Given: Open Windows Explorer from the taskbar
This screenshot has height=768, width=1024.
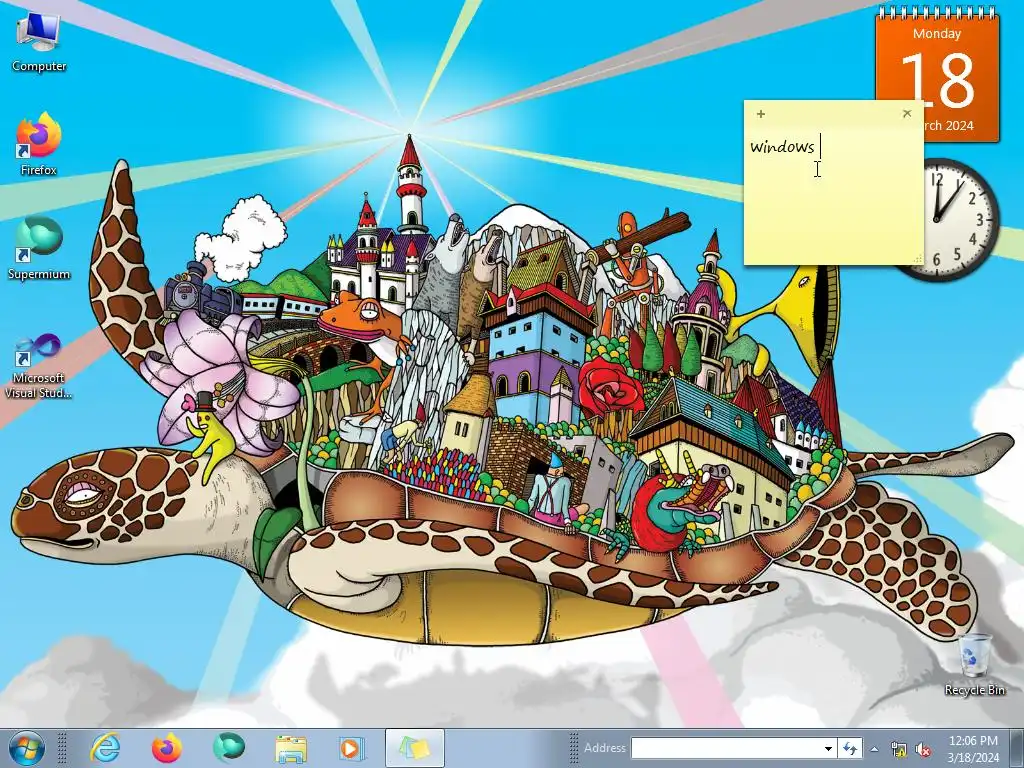Looking at the screenshot, I should (x=290, y=748).
